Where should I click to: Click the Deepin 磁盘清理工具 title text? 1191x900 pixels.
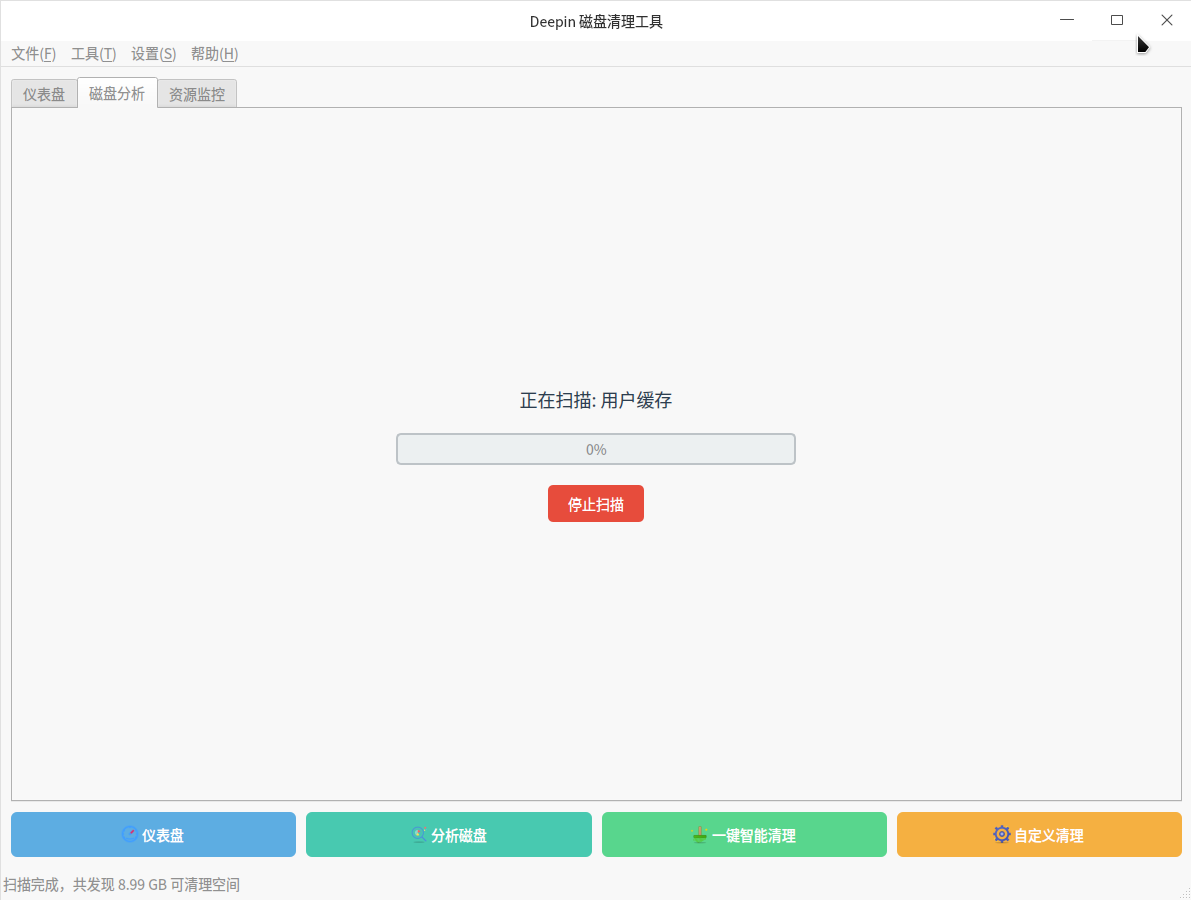[596, 22]
